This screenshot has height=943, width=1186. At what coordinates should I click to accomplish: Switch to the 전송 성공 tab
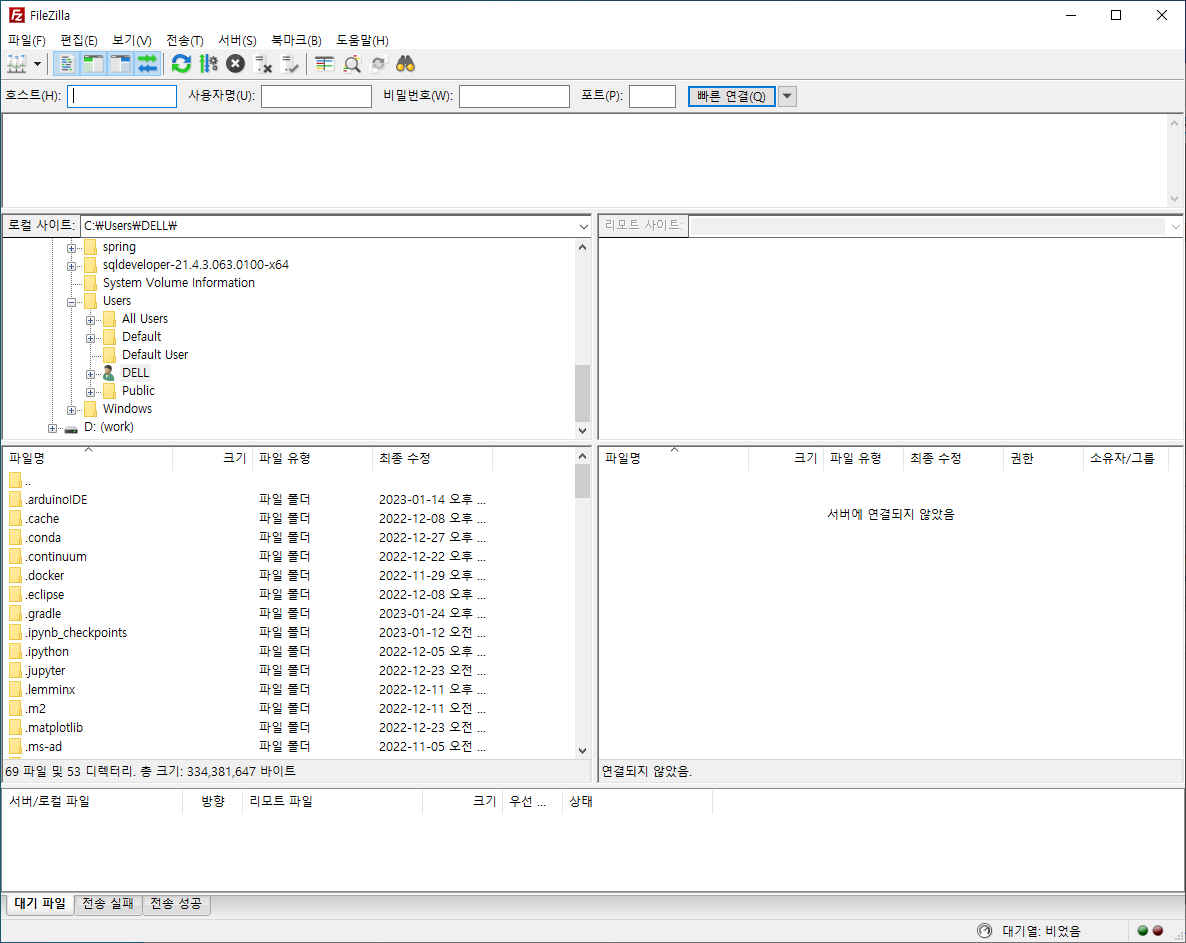[175, 904]
